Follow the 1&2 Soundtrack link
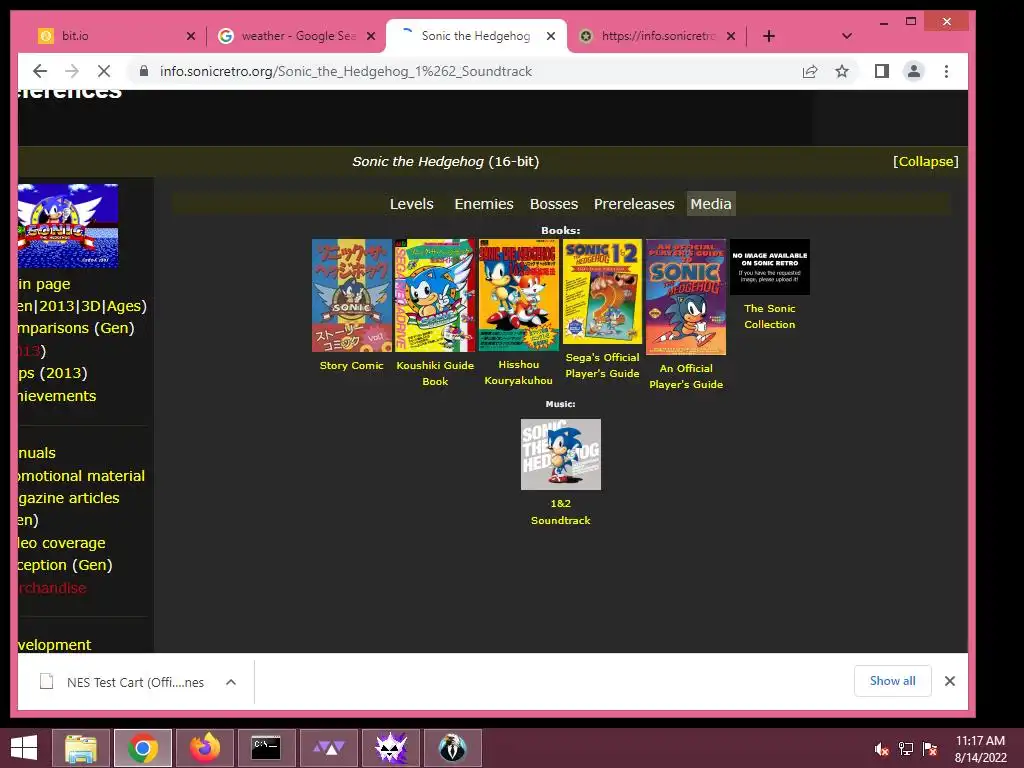Image resolution: width=1024 pixels, height=768 pixels. pos(560,512)
